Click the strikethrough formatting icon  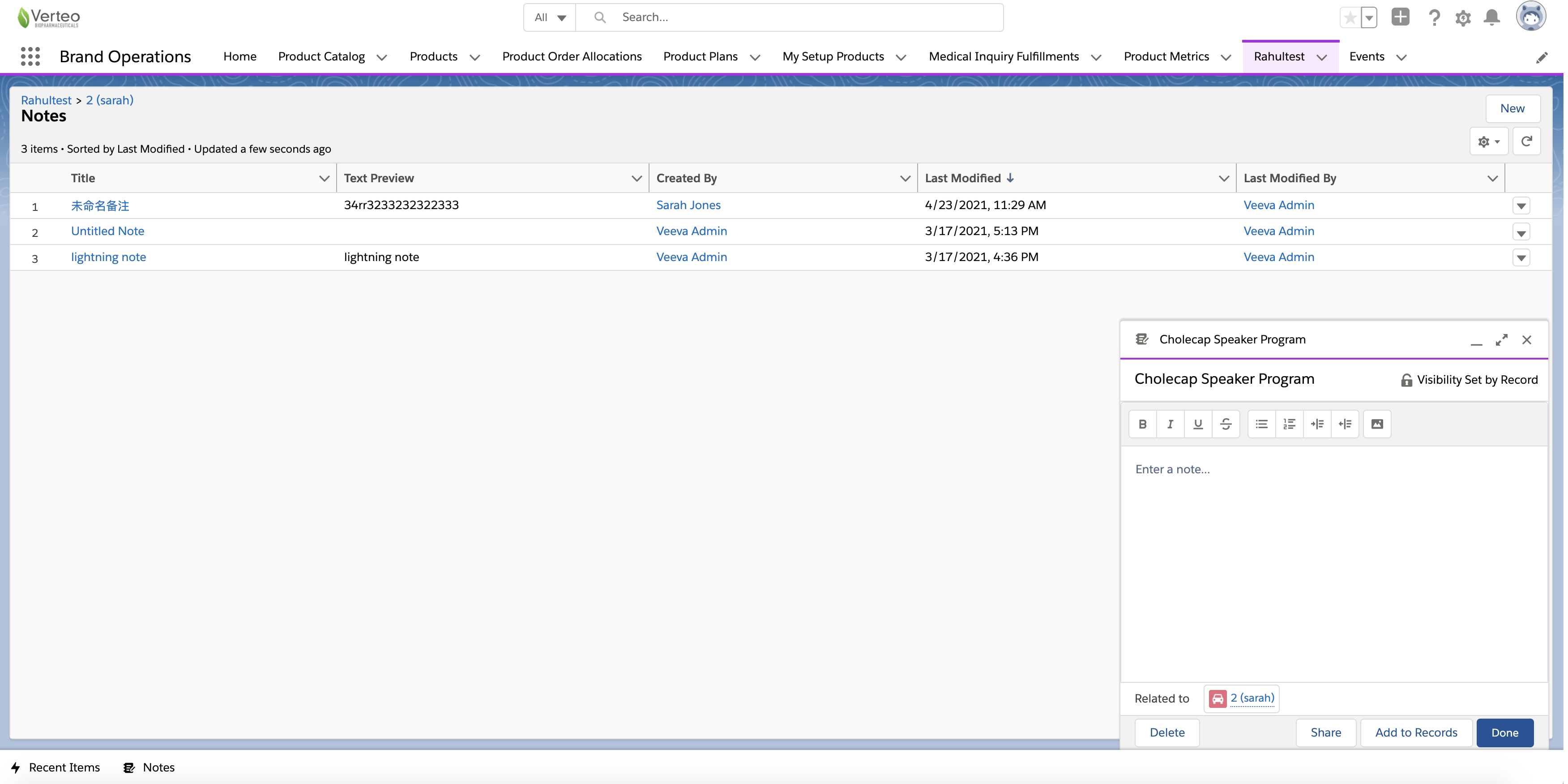(x=1226, y=424)
